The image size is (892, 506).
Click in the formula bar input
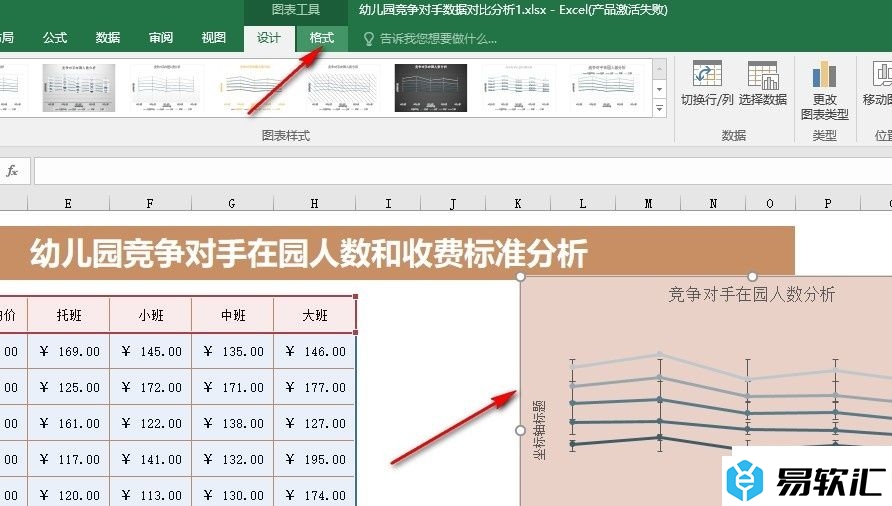(x=462, y=171)
